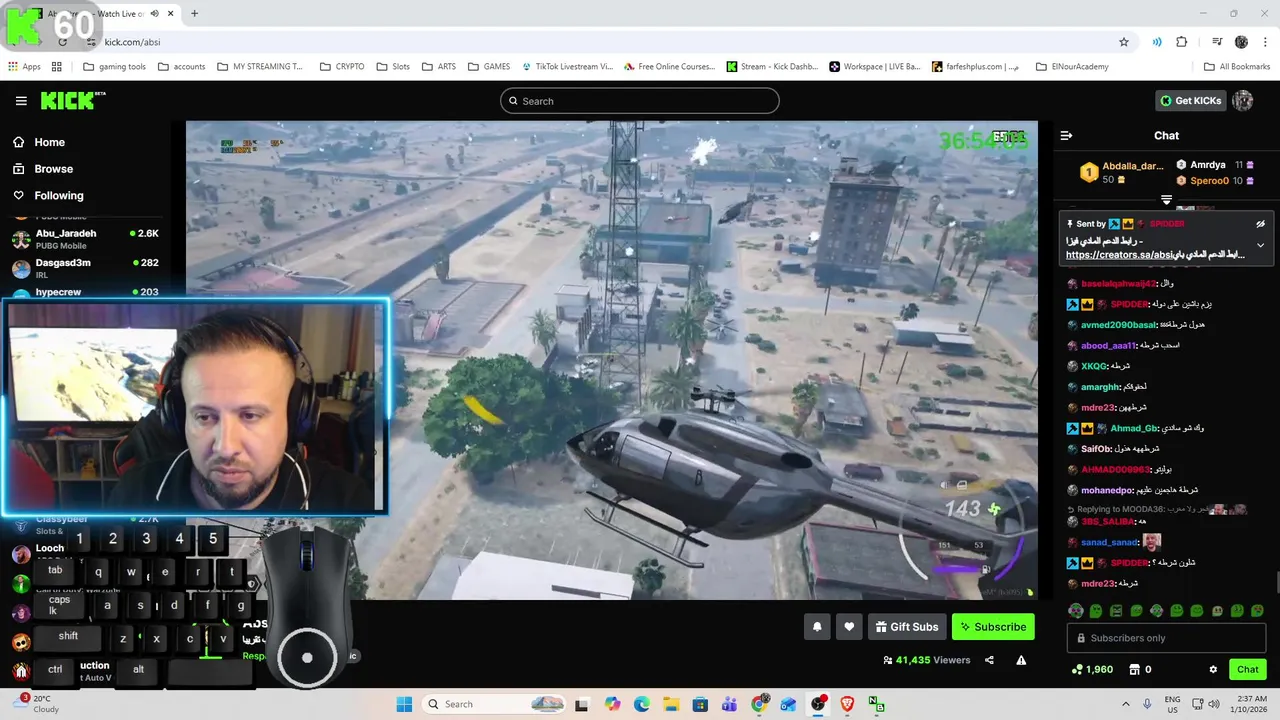1280x720 pixels.
Task: Open the KICKs balance 1,960
Action: click(x=1092, y=669)
